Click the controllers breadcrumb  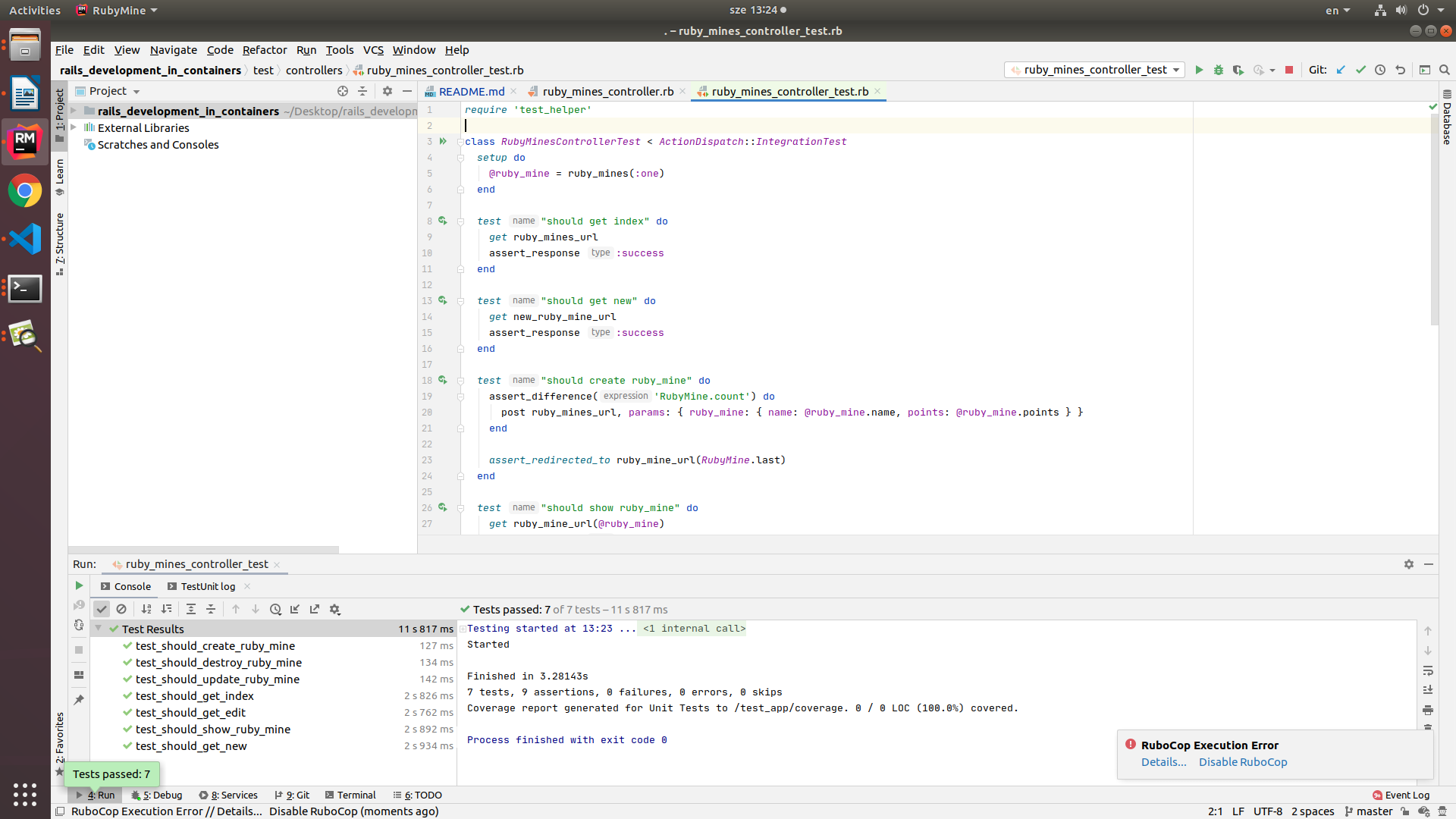pos(314,70)
